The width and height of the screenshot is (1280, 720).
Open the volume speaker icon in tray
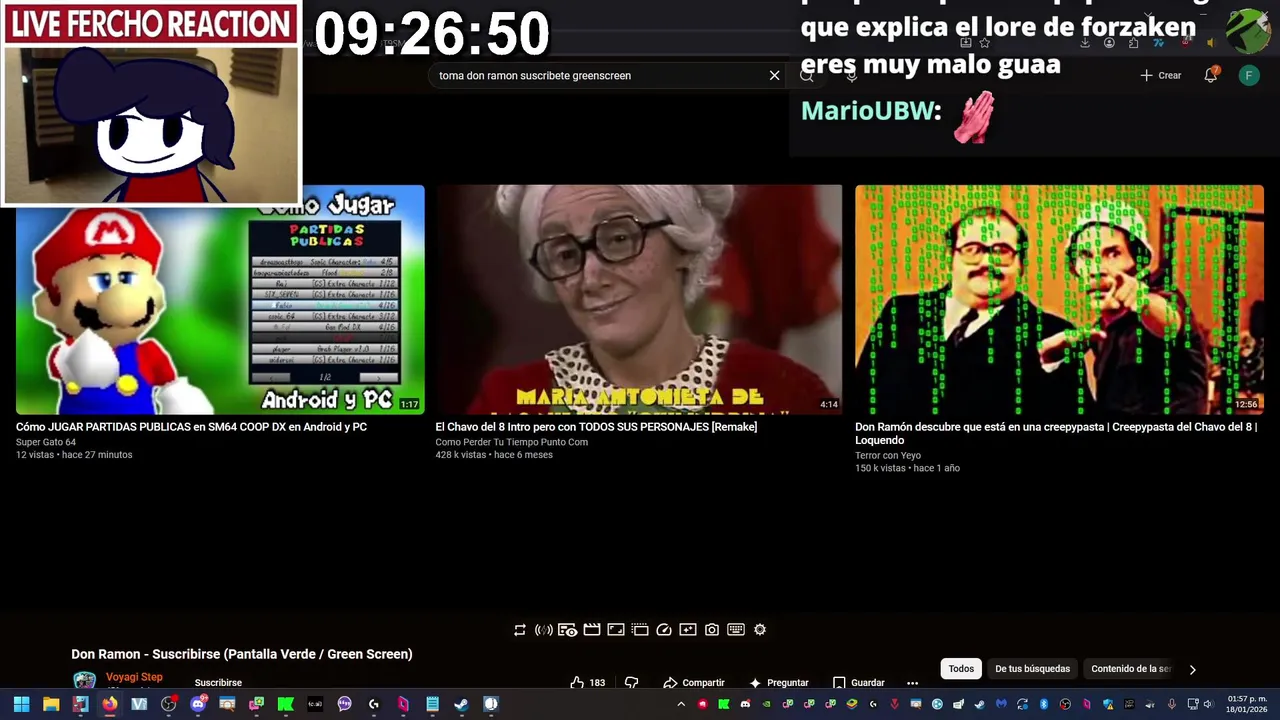[1208, 704]
